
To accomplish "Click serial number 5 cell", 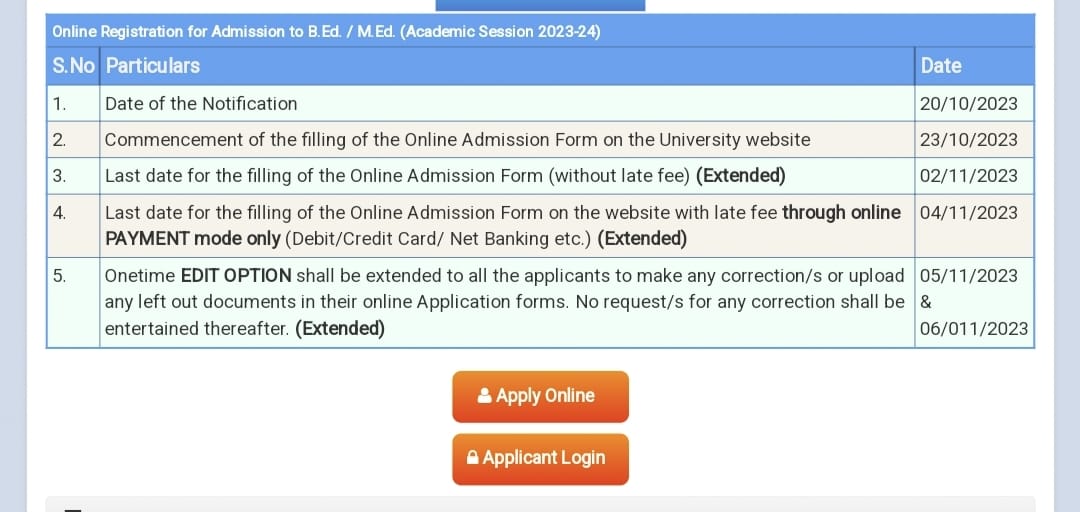I will tap(73, 303).
